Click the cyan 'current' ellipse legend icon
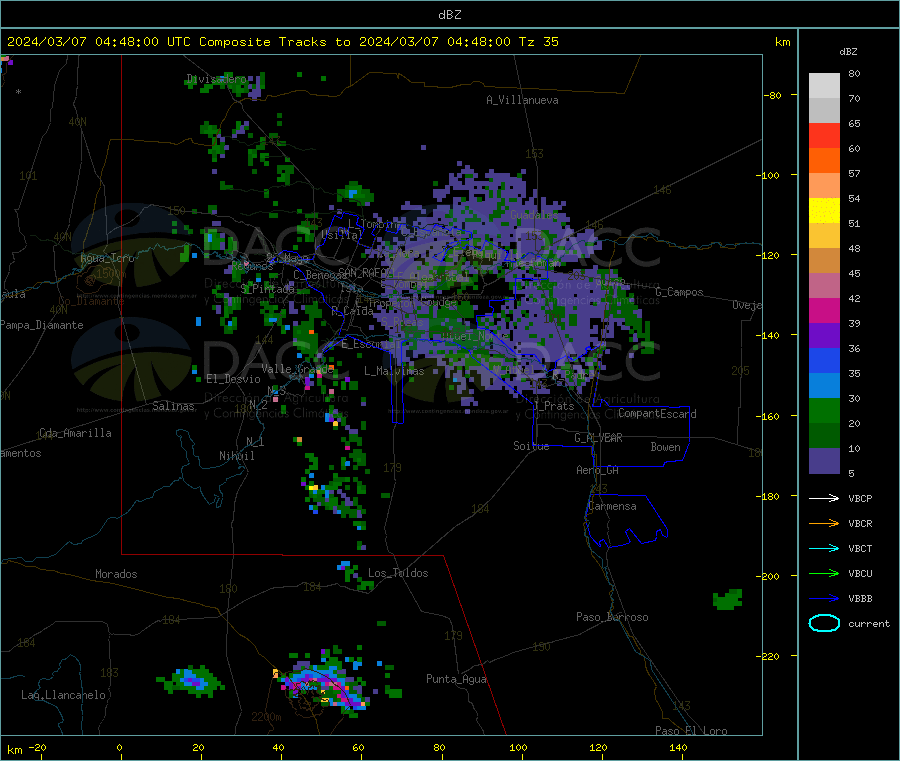Screen dimensions: 900x761 click(824, 623)
